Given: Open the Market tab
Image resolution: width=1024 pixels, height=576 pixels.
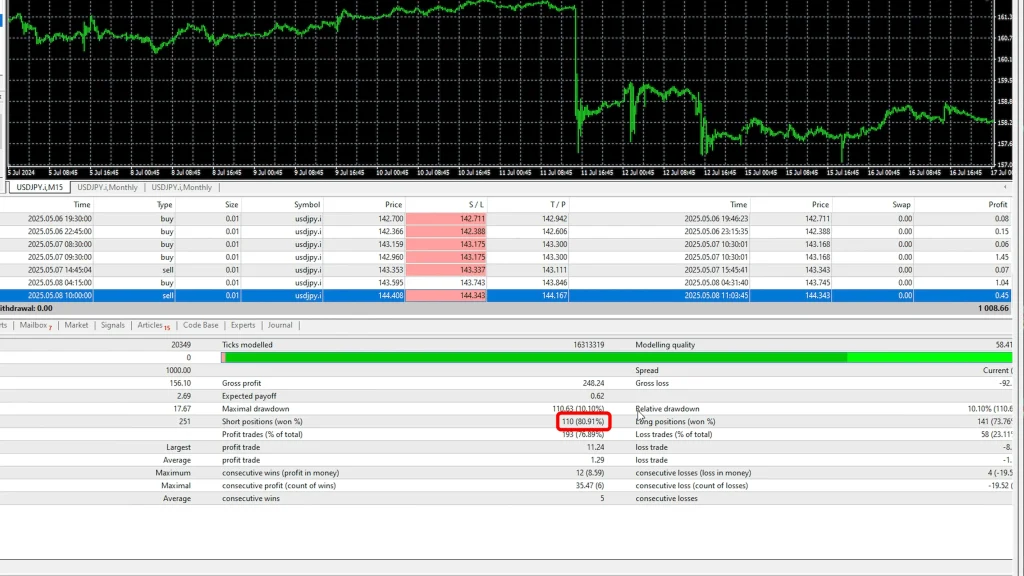Looking at the screenshot, I should coord(76,325).
